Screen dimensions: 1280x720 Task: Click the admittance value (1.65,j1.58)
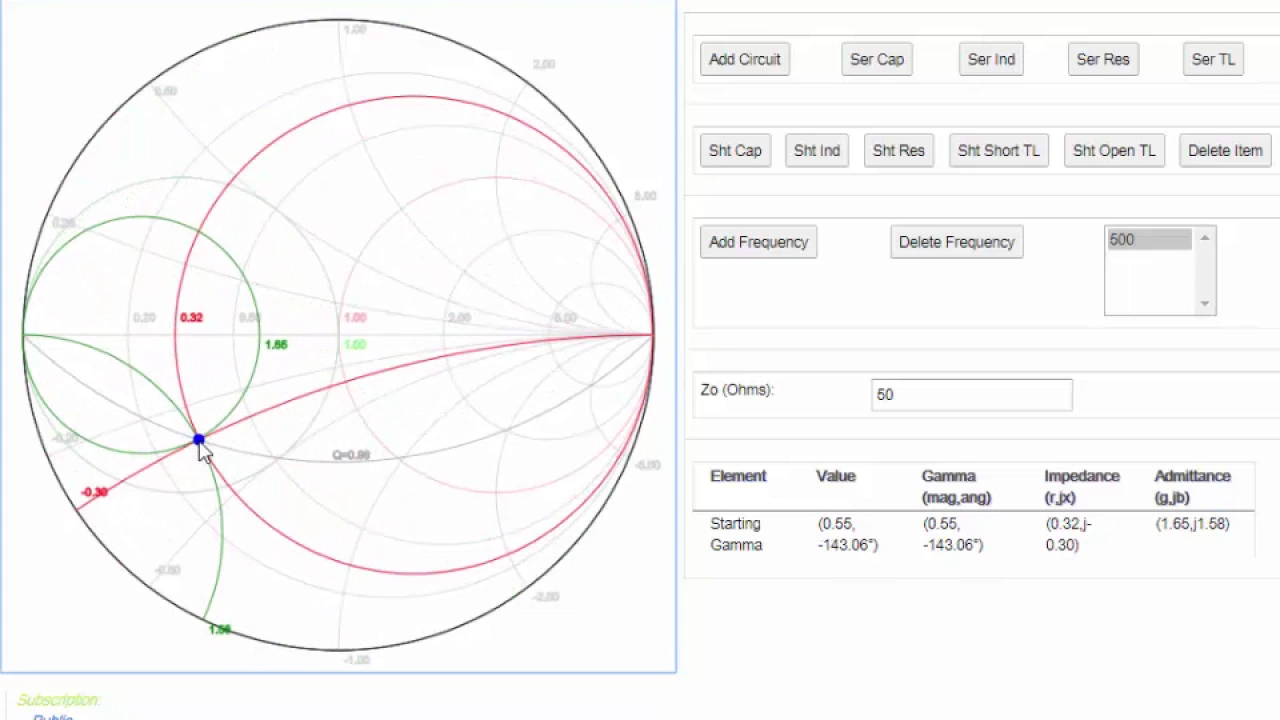pyautogui.click(x=1192, y=523)
